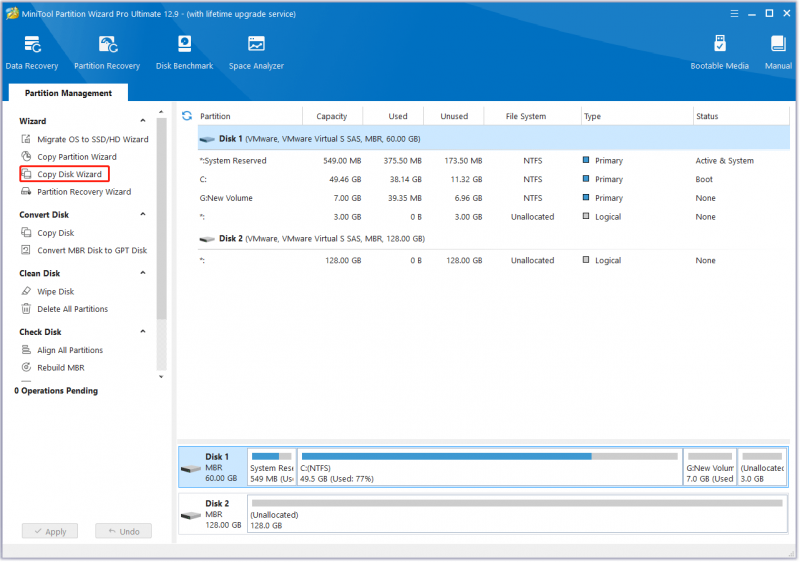
Task: Click the Undo button
Action: click(x=123, y=531)
